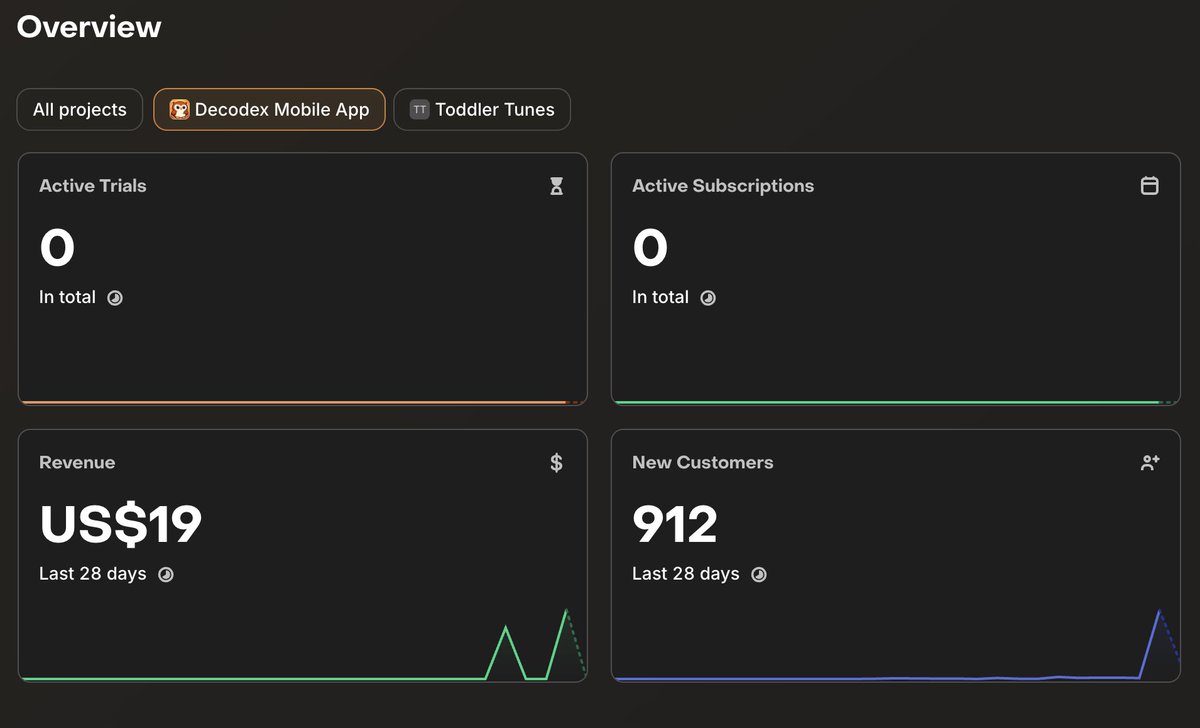This screenshot has height=728, width=1200.
Task: Click the TT badge icon on Toddler Tunes
Action: [420, 110]
